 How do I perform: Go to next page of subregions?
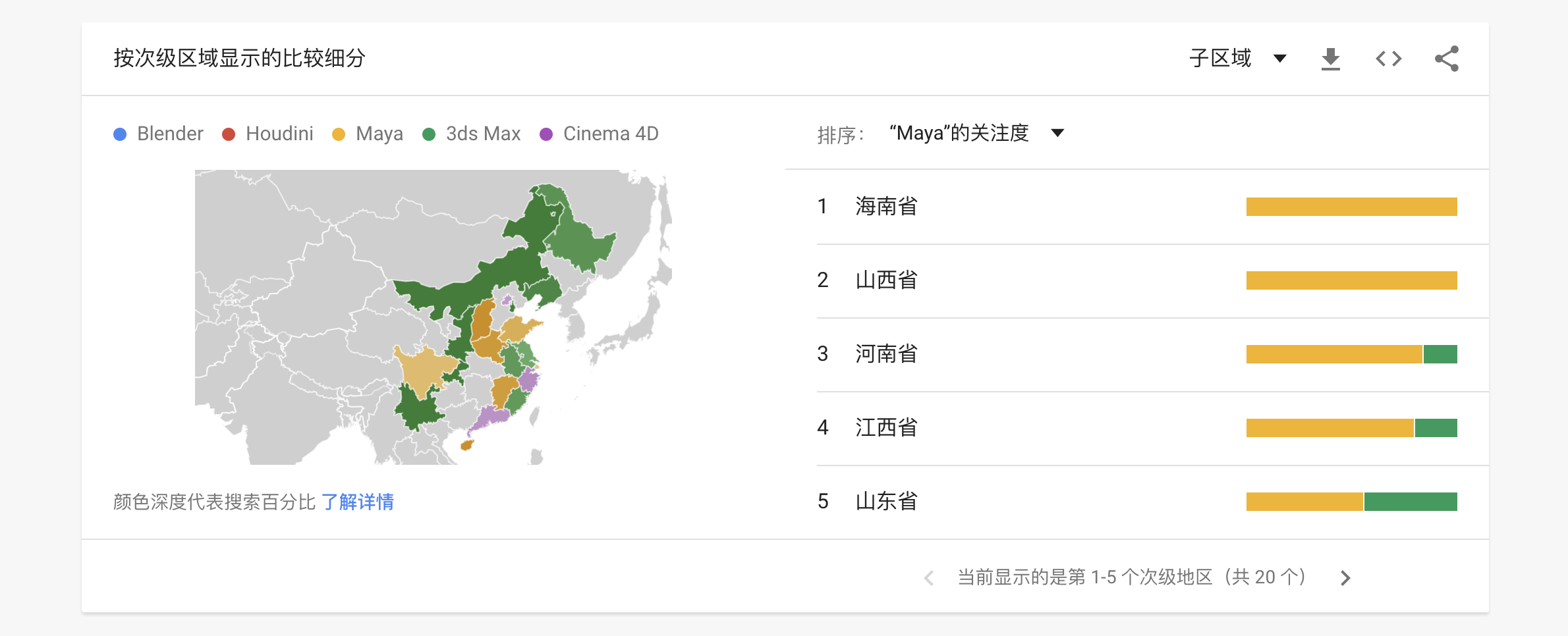pyautogui.click(x=1345, y=577)
